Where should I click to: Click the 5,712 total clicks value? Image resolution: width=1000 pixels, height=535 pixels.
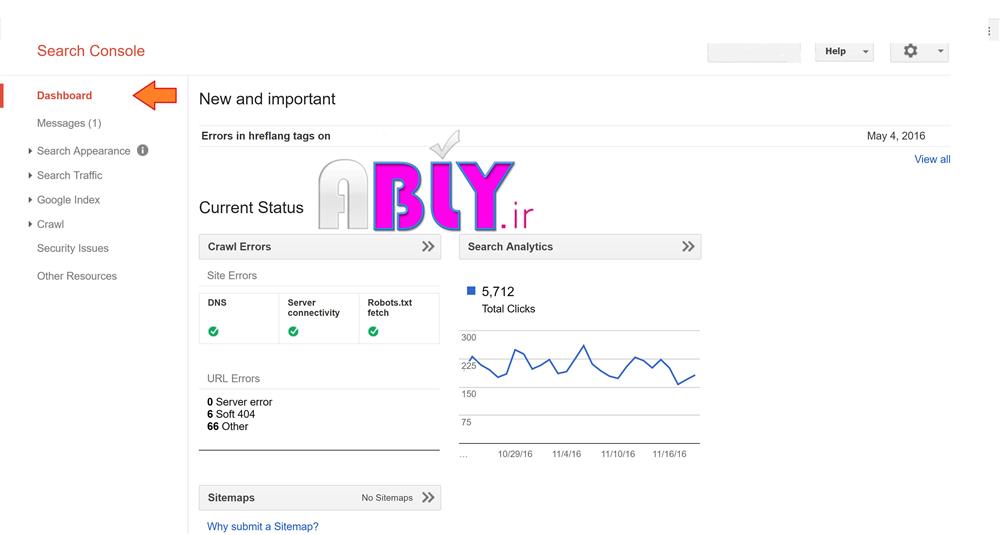498,291
